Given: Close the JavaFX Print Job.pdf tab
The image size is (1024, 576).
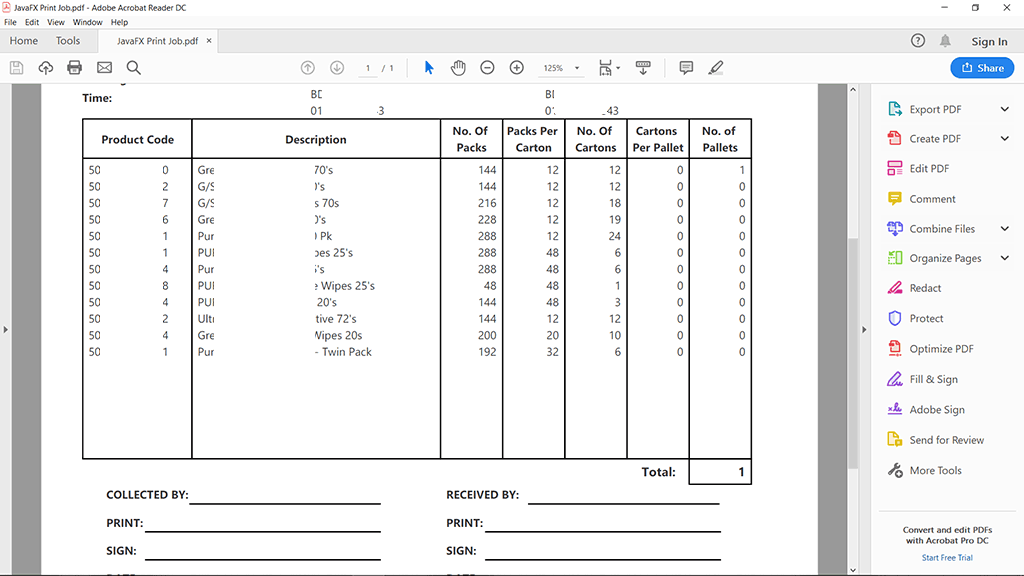Looking at the screenshot, I should click(x=209, y=40).
